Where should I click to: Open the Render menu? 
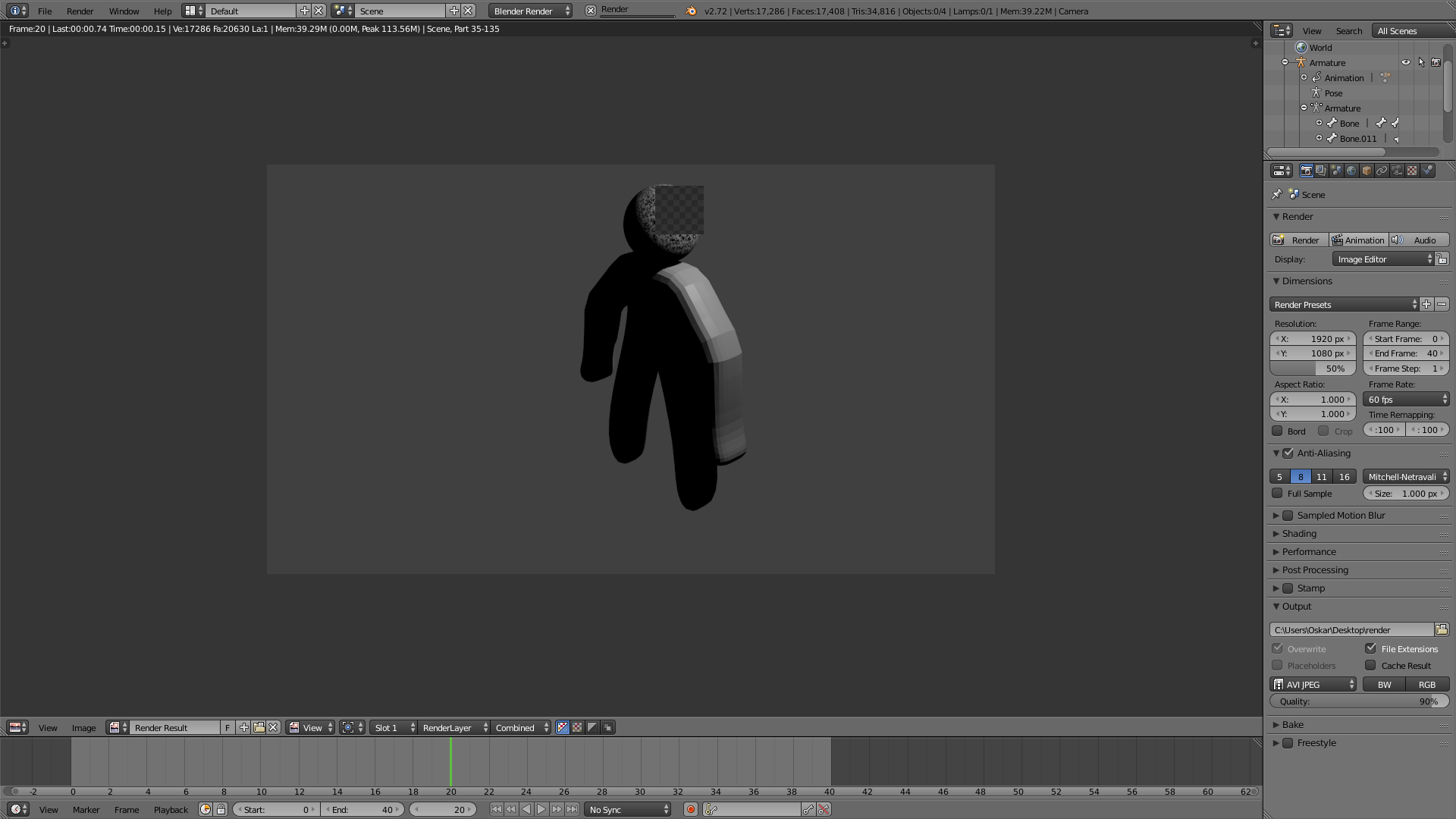tap(80, 11)
